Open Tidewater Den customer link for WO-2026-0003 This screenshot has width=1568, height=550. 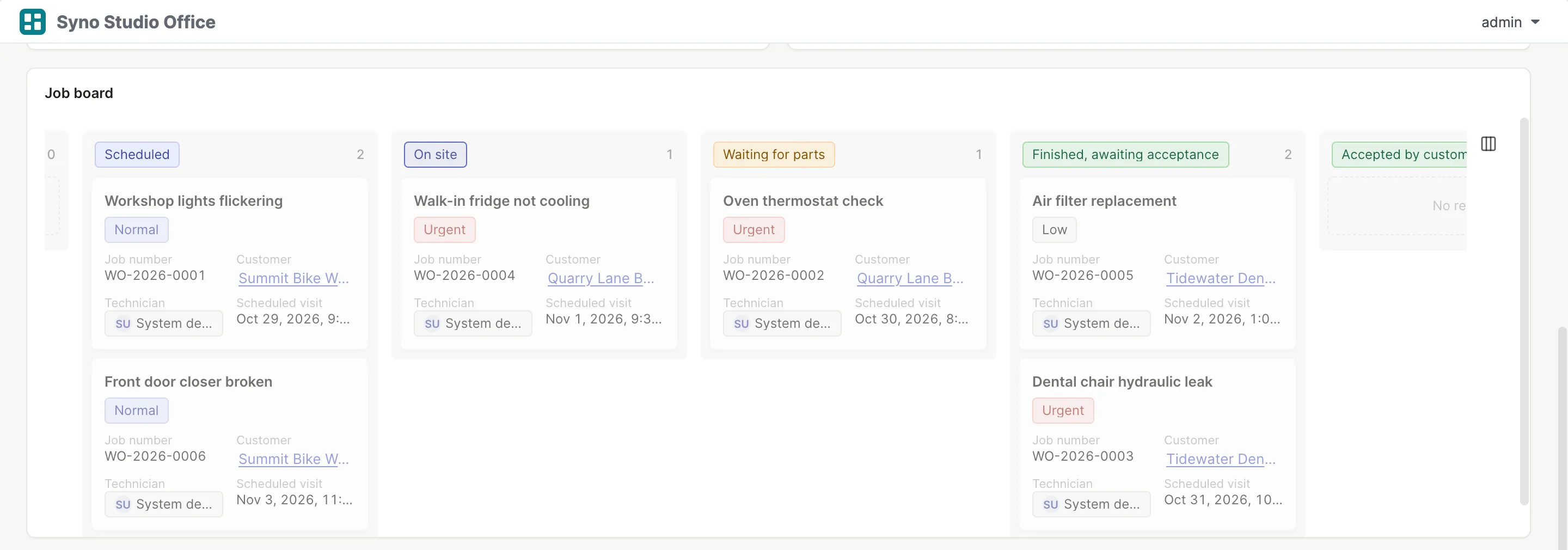pos(1221,459)
